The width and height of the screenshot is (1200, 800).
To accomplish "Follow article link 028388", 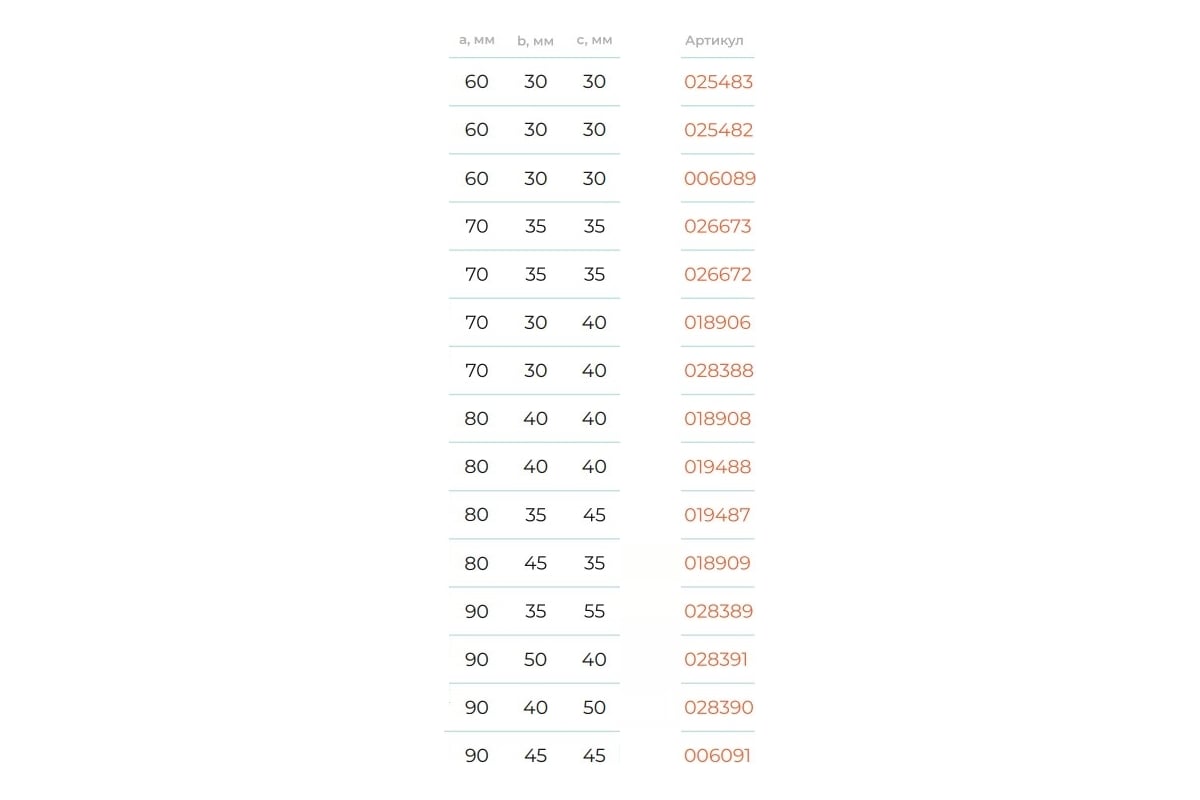I will coord(718,371).
